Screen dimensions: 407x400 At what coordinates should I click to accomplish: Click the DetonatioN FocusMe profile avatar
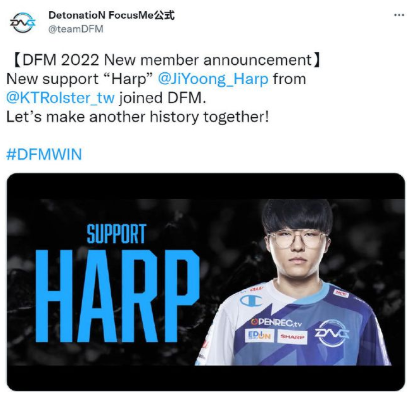[x=23, y=22]
